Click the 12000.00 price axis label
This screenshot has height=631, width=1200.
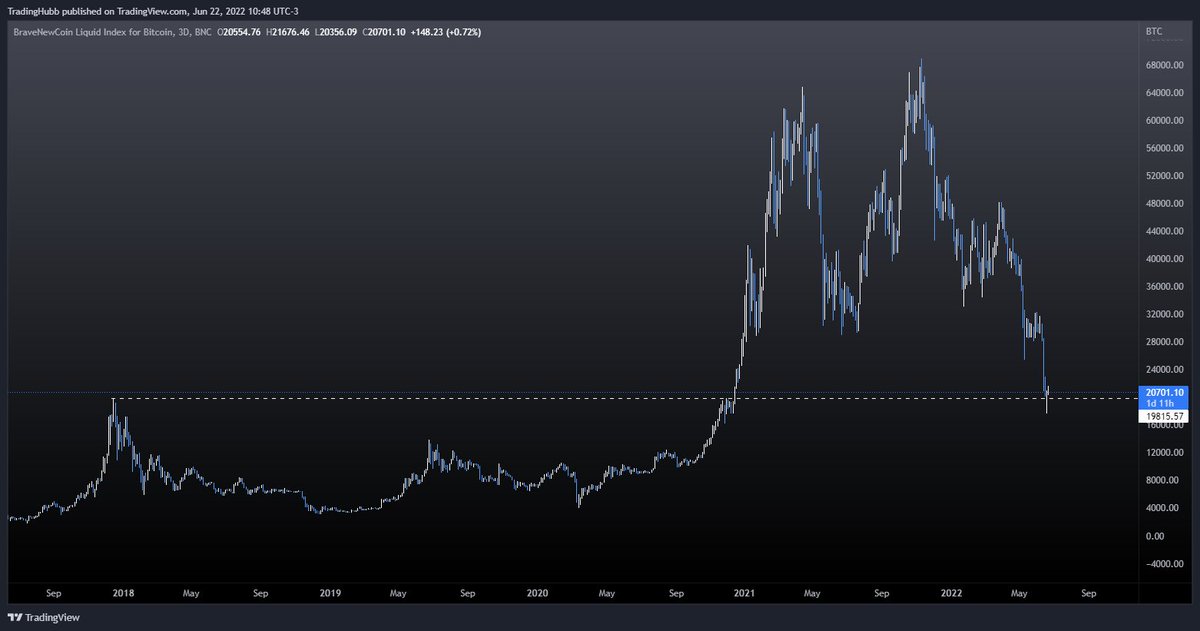pos(1165,452)
